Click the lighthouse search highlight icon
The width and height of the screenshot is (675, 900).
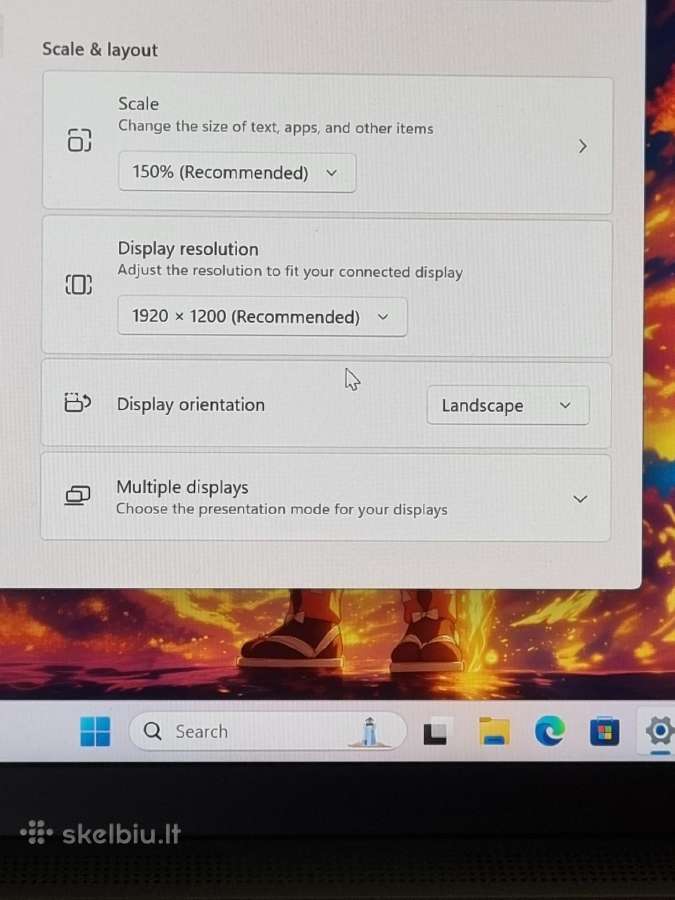(370, 731)
